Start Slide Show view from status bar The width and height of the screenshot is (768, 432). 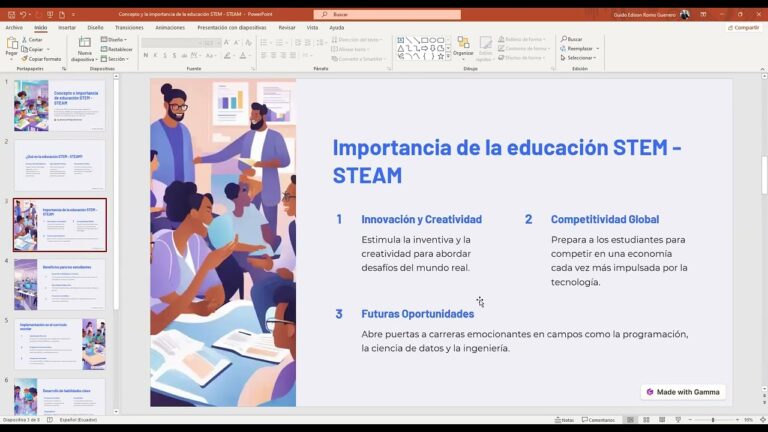(678, 420)
